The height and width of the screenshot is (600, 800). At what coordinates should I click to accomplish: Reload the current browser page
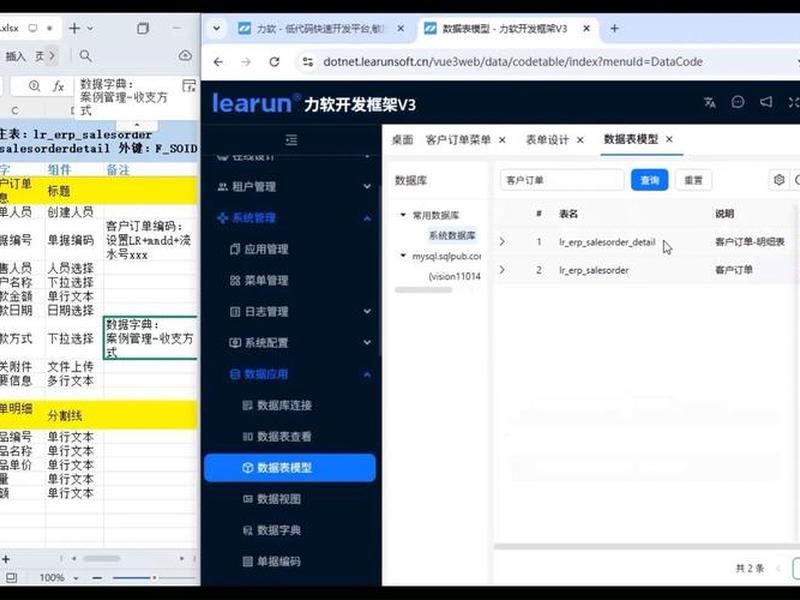click(x=274, y=62)
